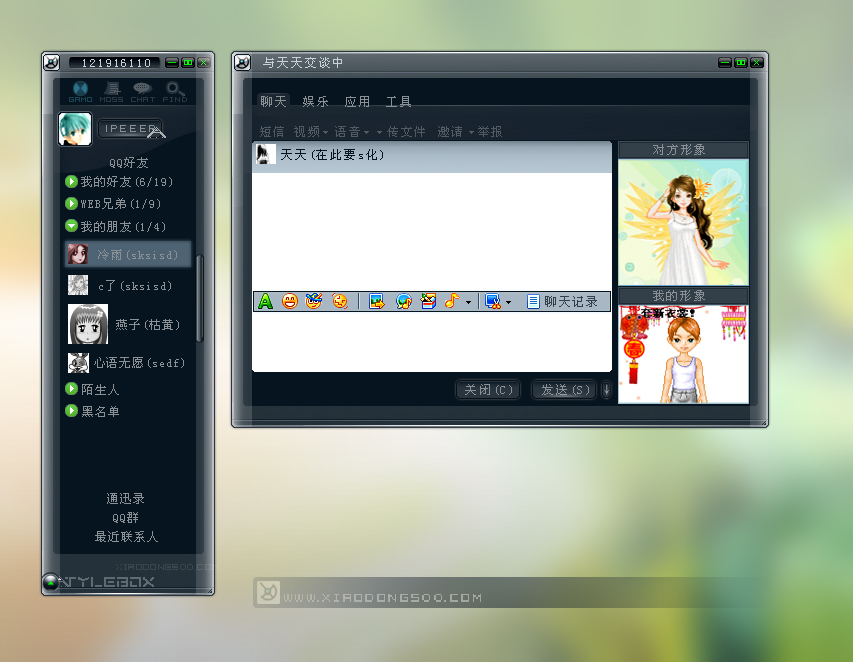Switch to the 应用 tab
The height and width of the screenshot is (662, 853).
tap(357, 101)
